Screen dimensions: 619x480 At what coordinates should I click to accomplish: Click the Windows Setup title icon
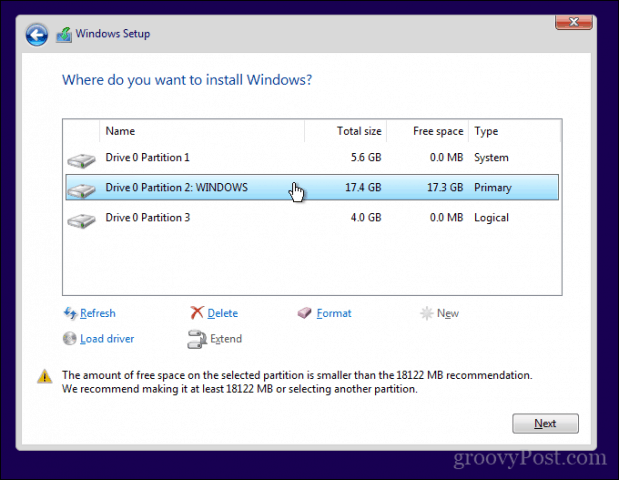click(64, 35)
